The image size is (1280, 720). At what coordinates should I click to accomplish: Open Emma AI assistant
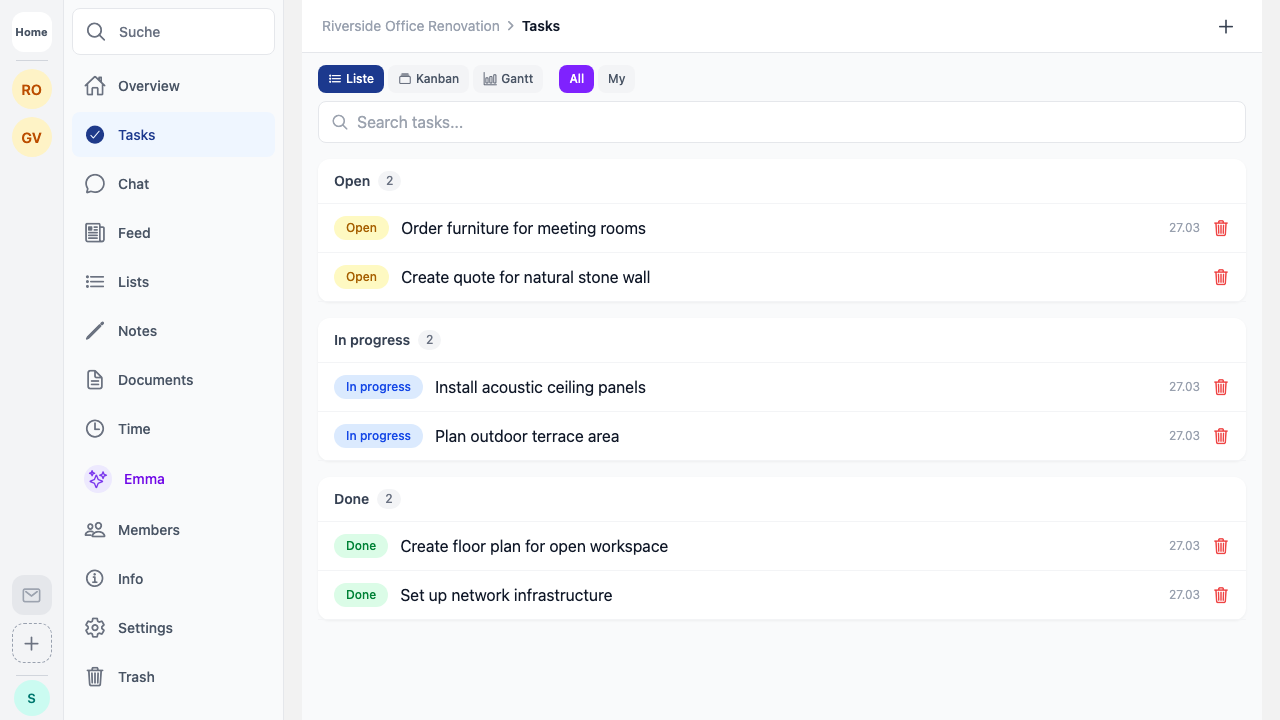point(143,479)
